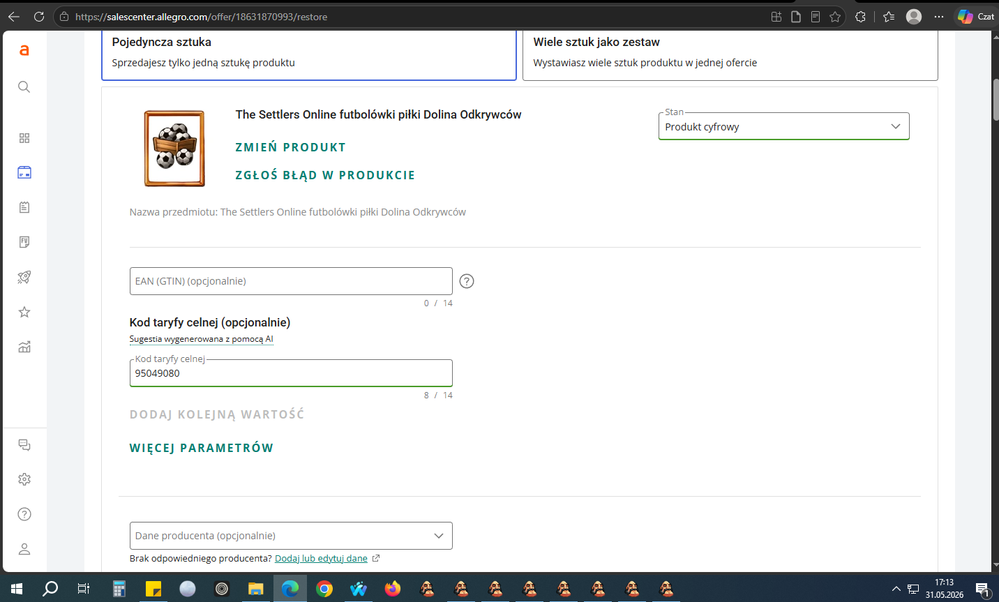
Task: Open the star ratings icon in sidebar
Action: coord(24,312)
